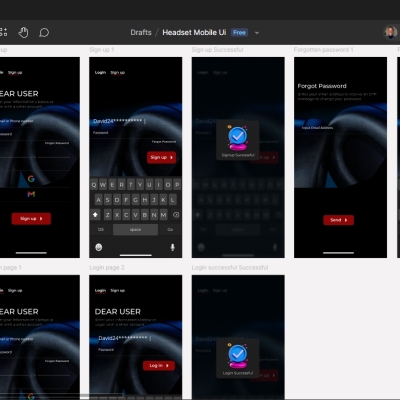The width and height of the screenshot is (400, 400).
Task: Click the Log in button in Login page 2
Action: pyautogui.click(x=159, y=366)
